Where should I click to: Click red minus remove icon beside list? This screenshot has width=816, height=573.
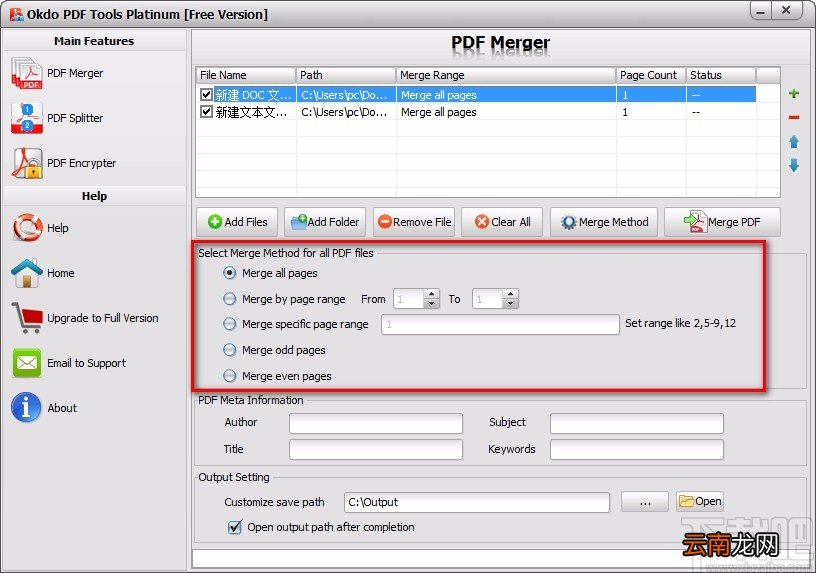[794, 118]
